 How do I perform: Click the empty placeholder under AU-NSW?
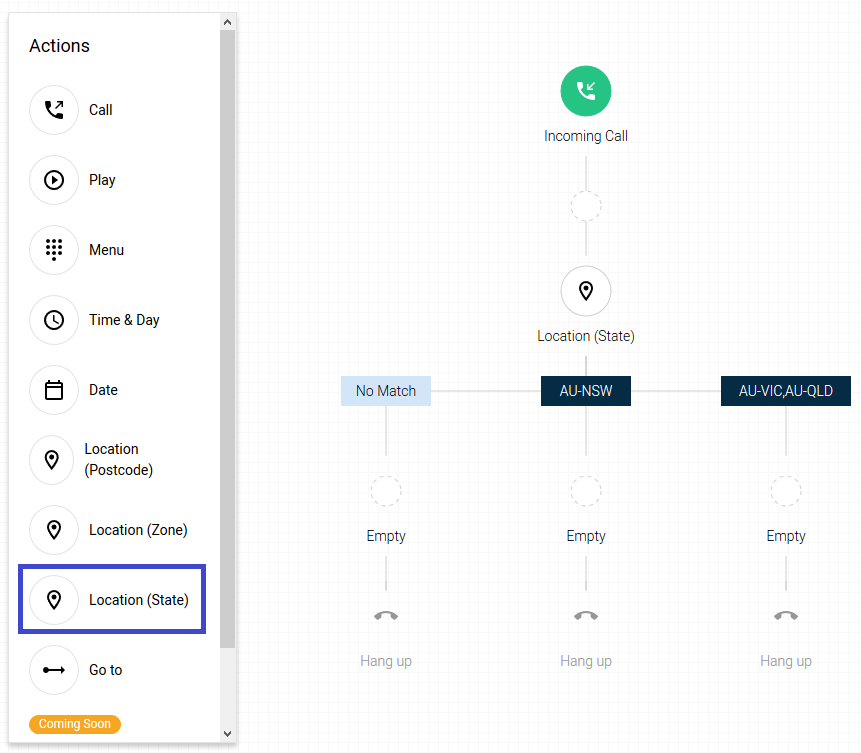[x=586, y=491]
